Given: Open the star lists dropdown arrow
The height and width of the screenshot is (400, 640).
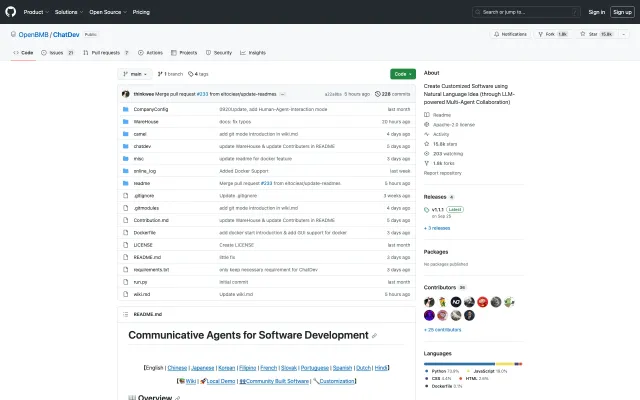Looking at the screenshot, I should (x=623, y=34).
